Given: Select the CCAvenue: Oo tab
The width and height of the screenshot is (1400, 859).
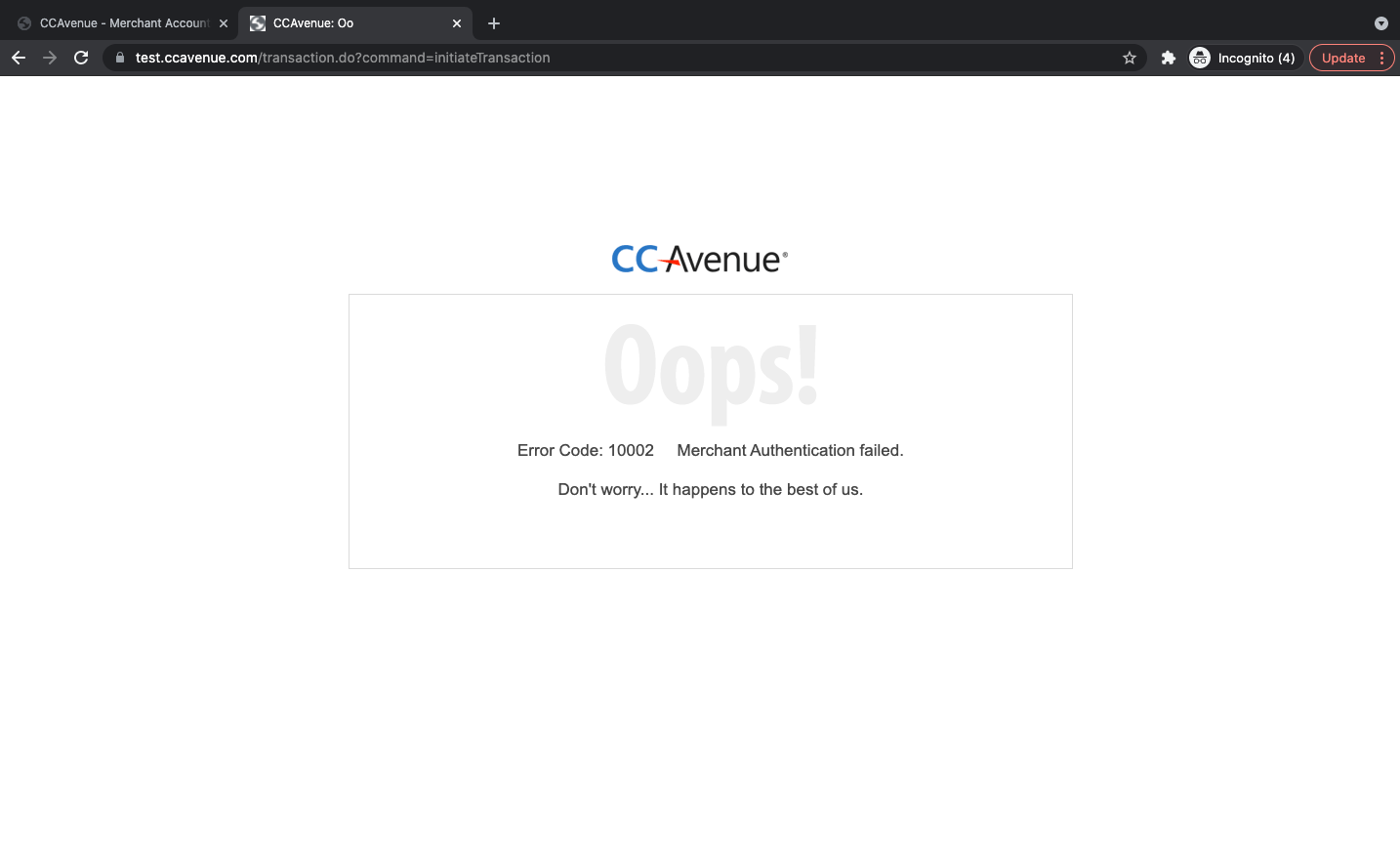Looking at the screenshot, I should coord(347,23).
